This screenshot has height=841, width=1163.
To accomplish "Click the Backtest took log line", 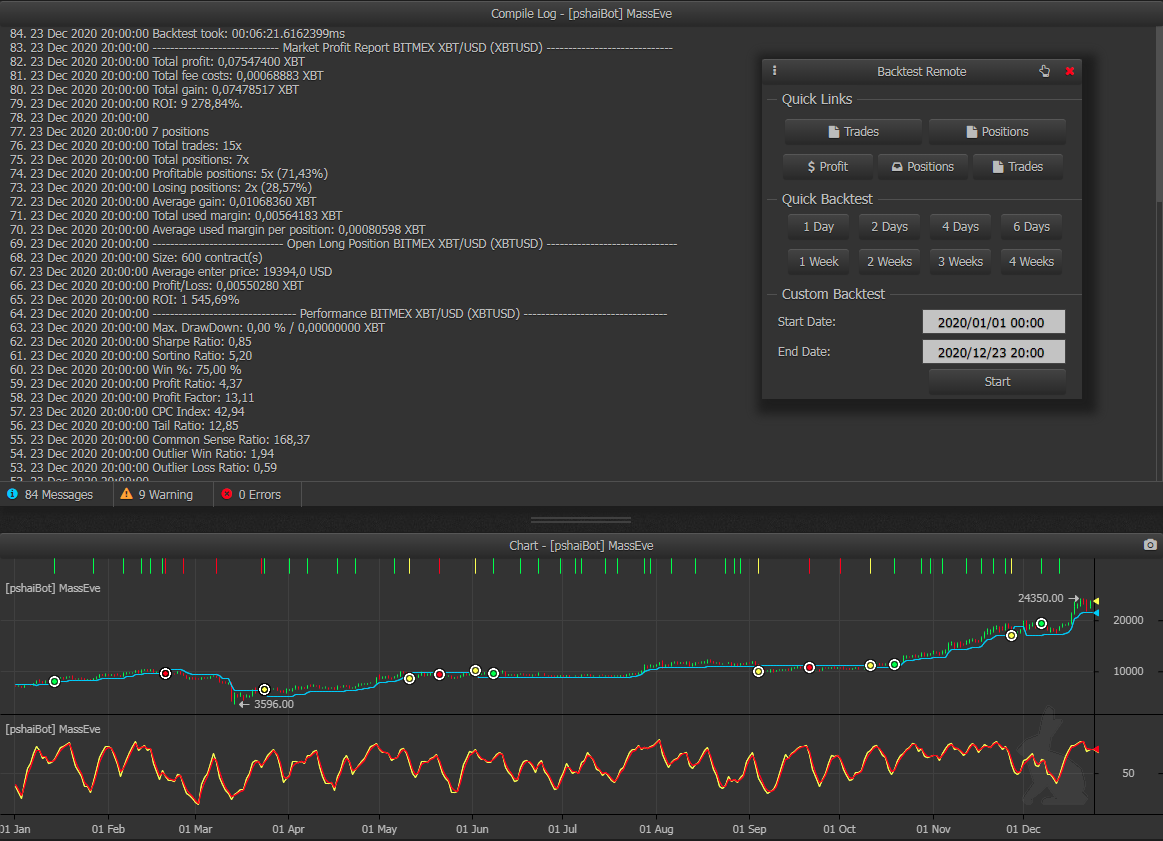I will tap(177, 33).
